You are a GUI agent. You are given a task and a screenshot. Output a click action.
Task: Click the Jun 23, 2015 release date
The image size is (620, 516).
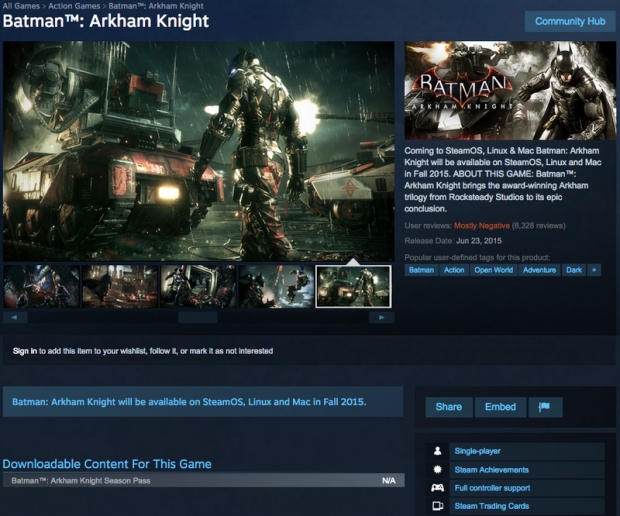click(x=479, y=241)
